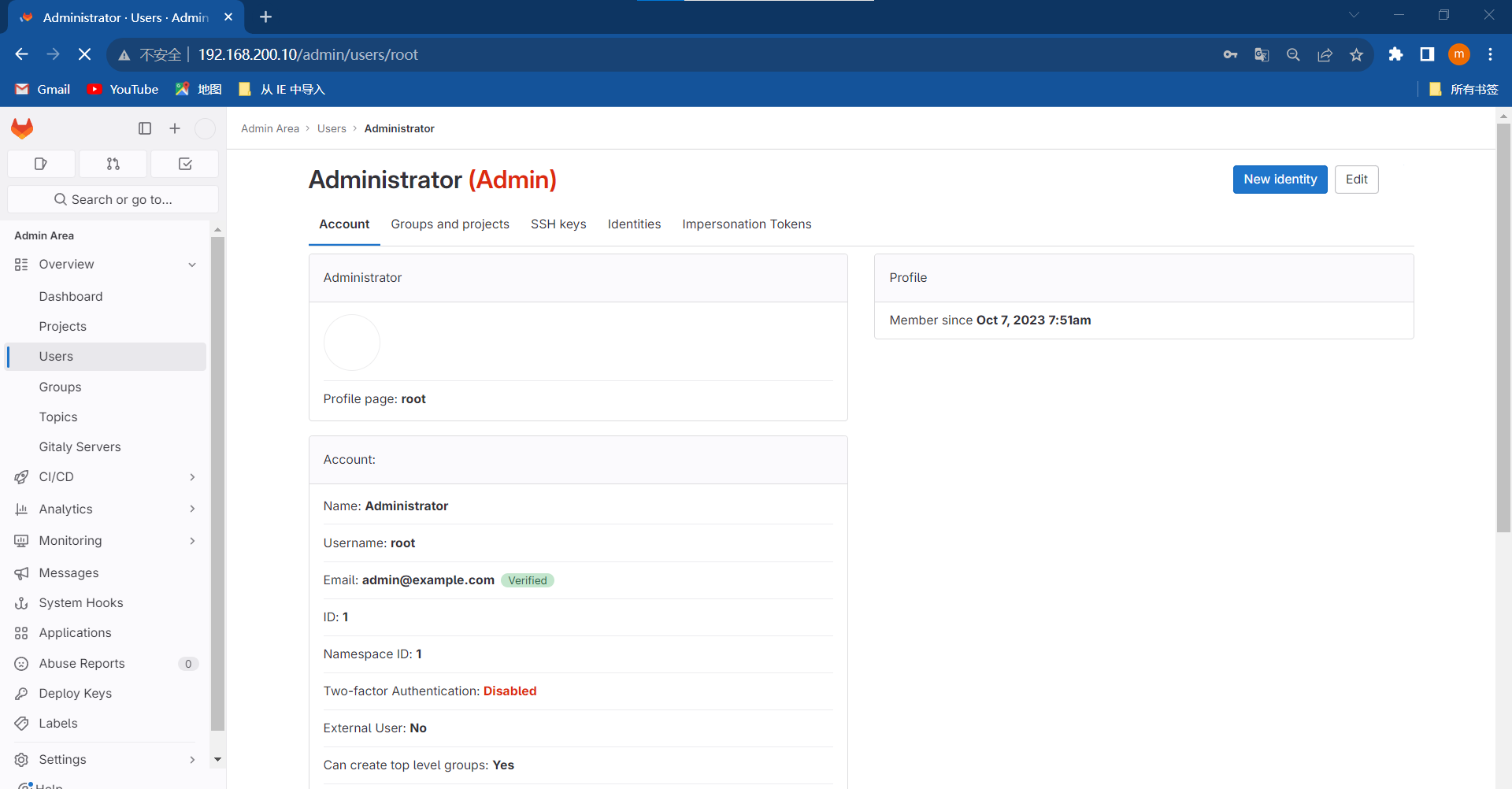Click the CI/CD rocket icon
This screenshot has width=1512, height=789.
21,477
